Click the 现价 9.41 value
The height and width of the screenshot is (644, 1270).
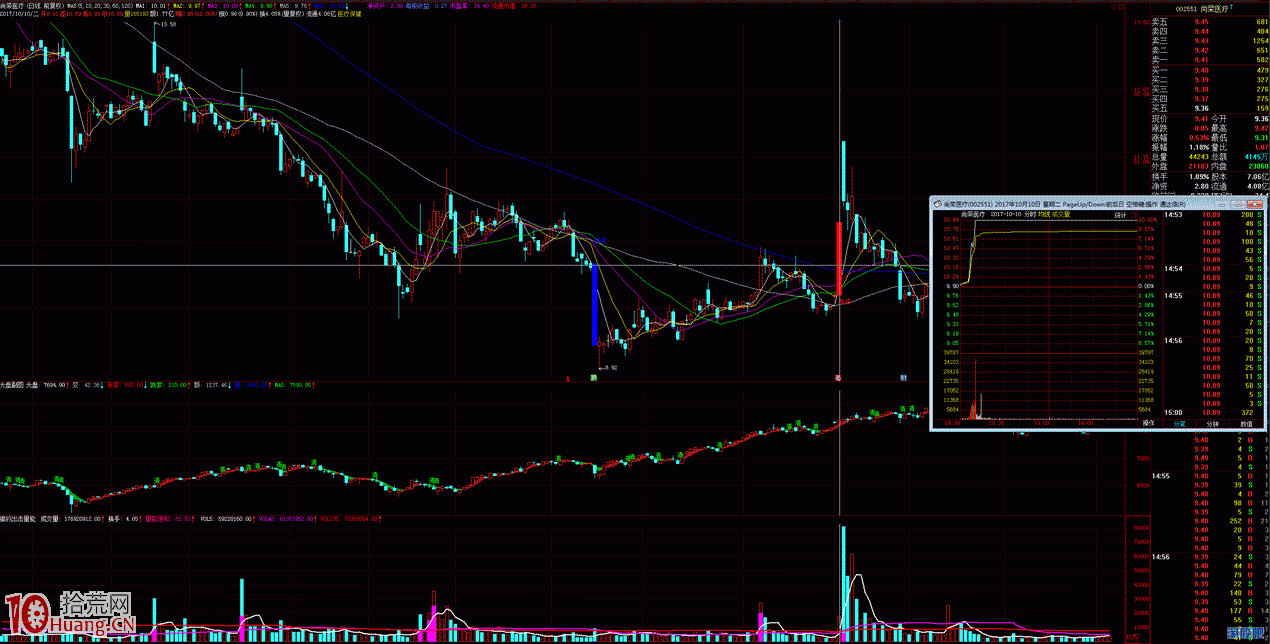(x=1201, y=118)
